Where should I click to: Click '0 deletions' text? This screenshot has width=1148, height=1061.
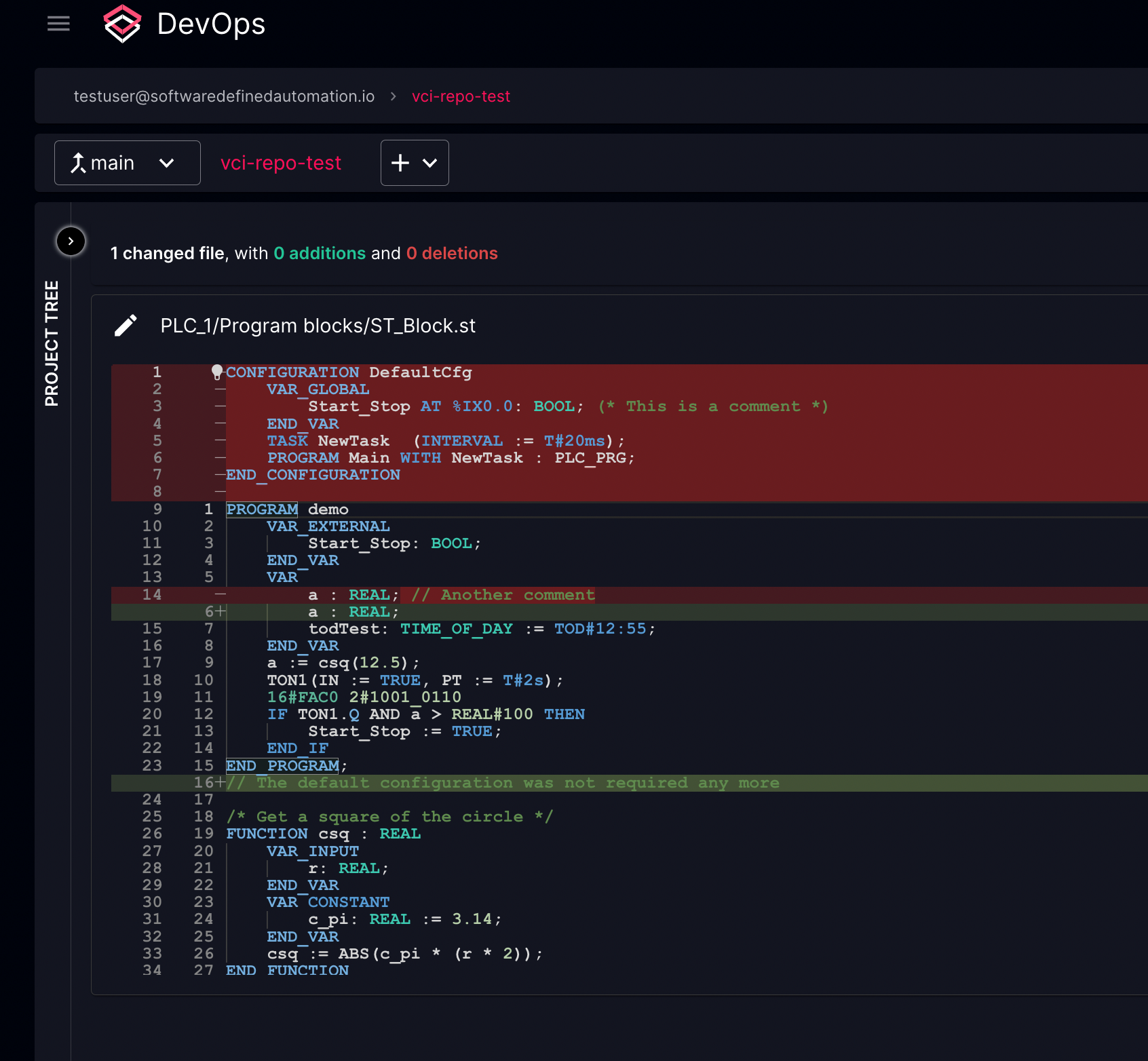tap(452, 253)
